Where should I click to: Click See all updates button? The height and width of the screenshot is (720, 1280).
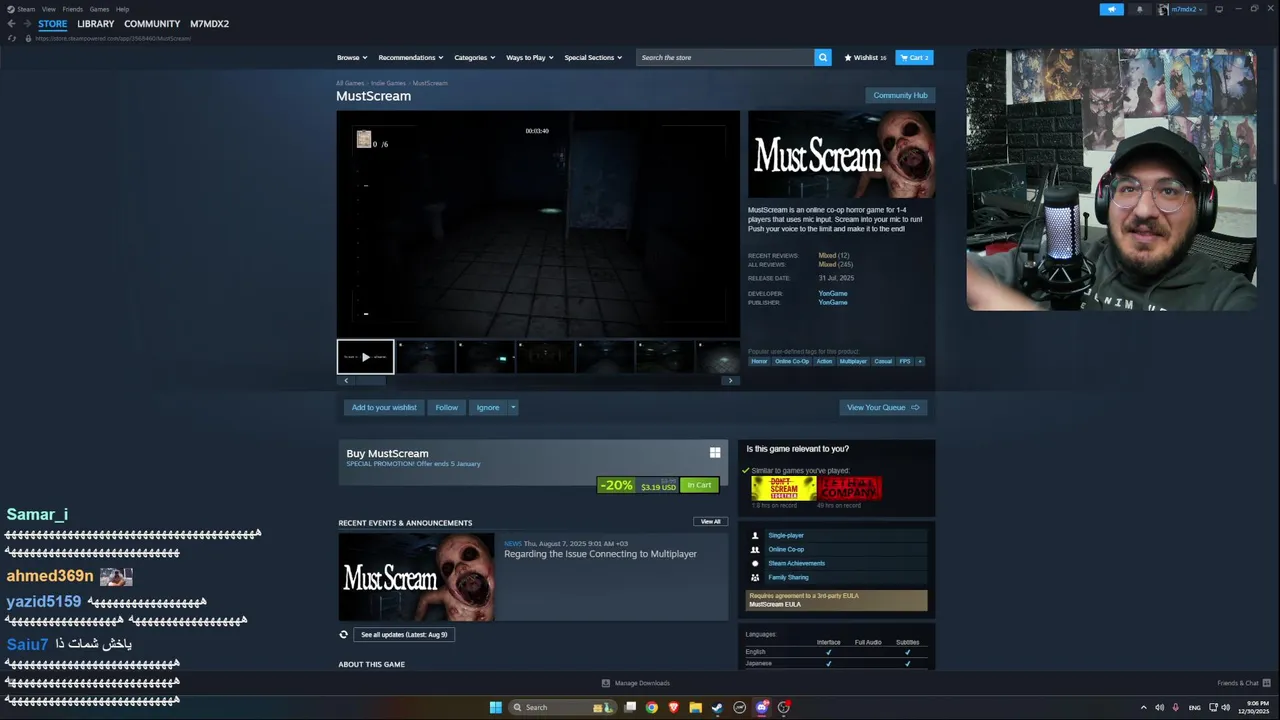(404, 635)
